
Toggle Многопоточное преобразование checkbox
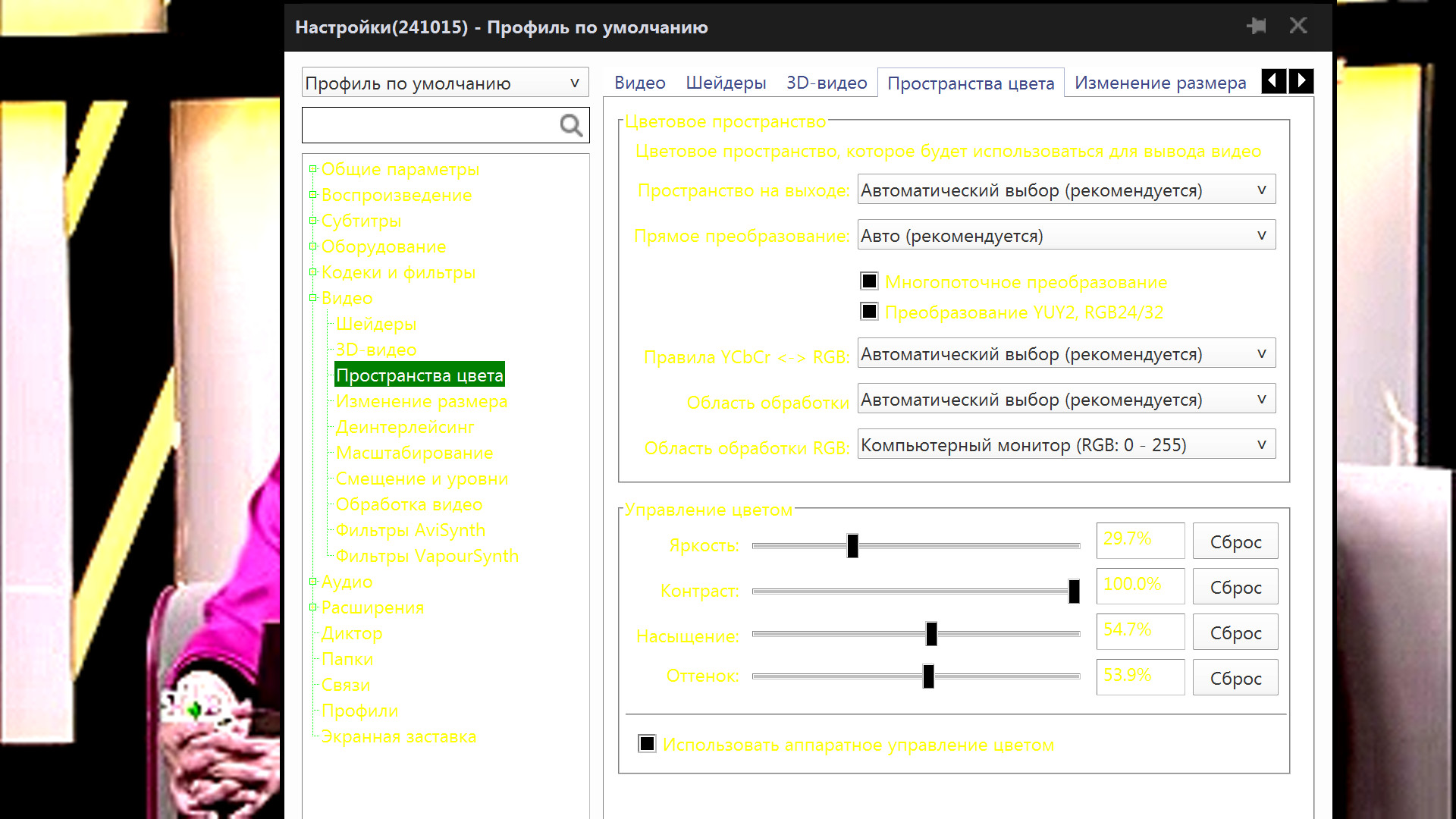click(x=869, y=281)
